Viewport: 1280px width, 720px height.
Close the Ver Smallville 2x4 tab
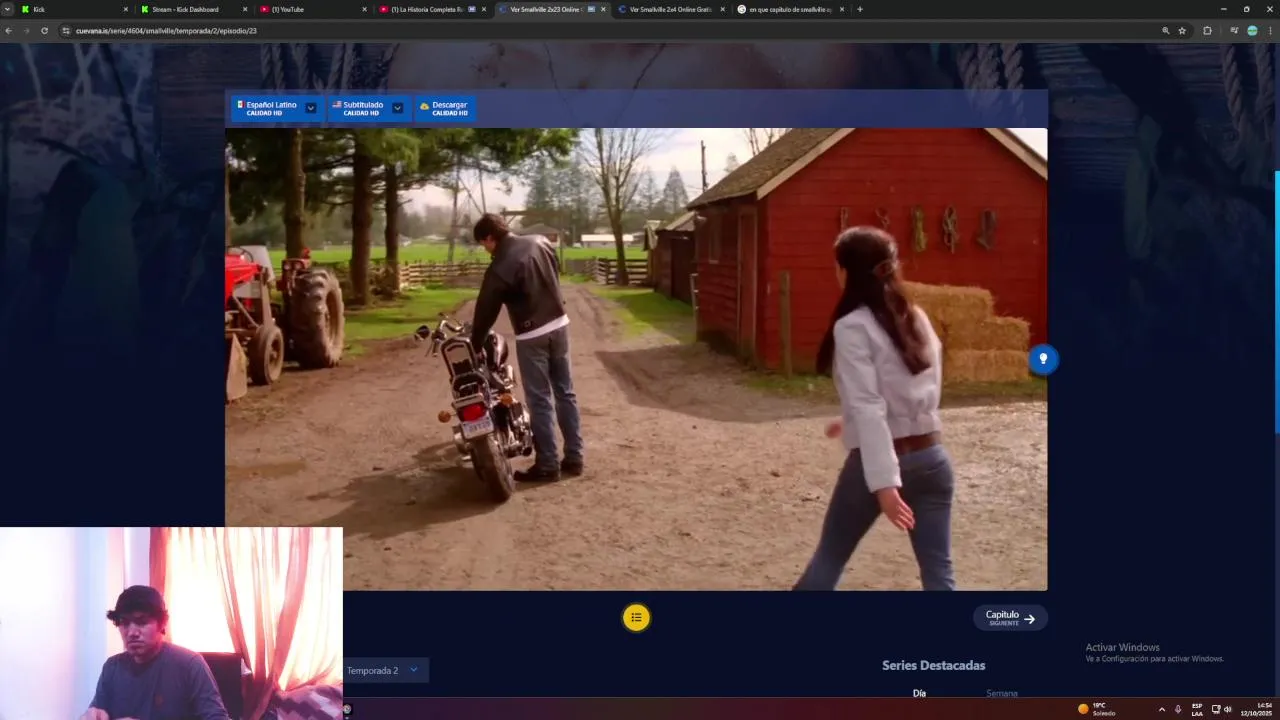point(722,9)
